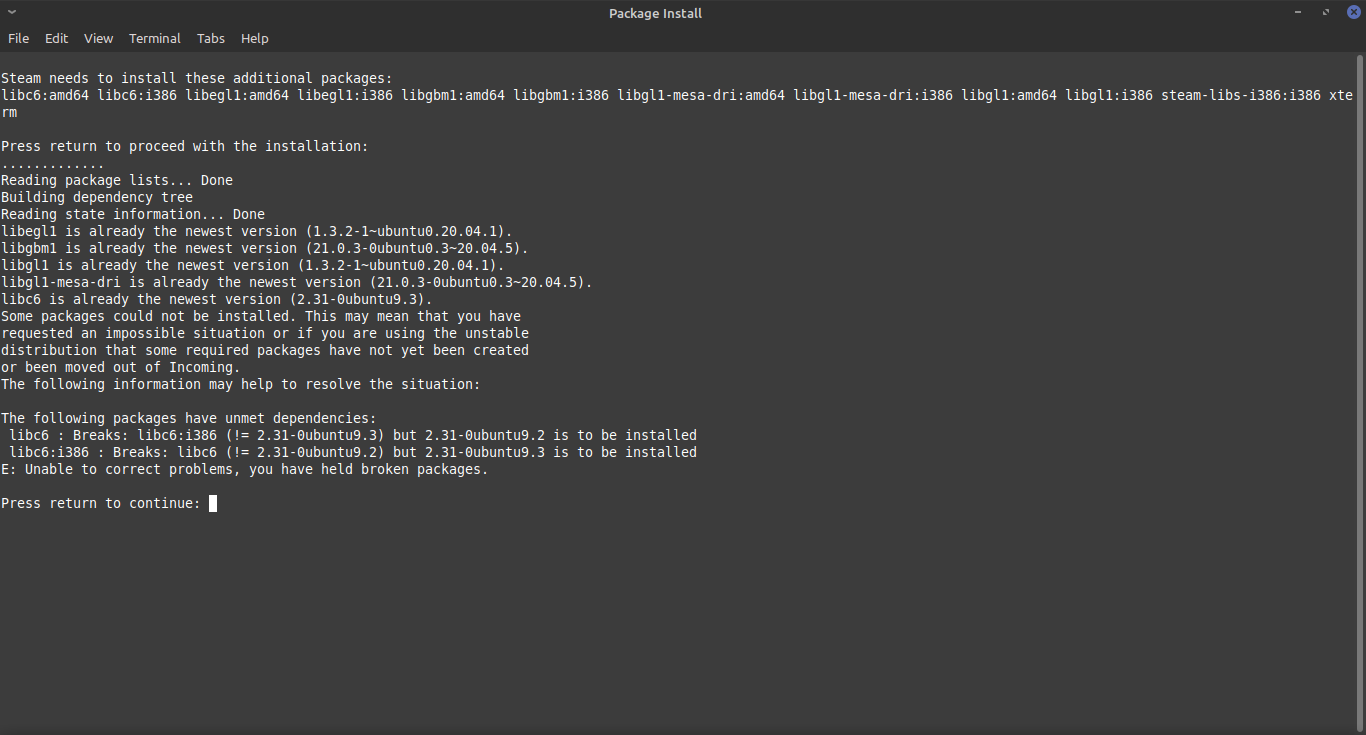Click the 'libgl1 is already the newest version' line
Image resolution: width=1366 pixels, height=735 pixels.
click(253, 265)
